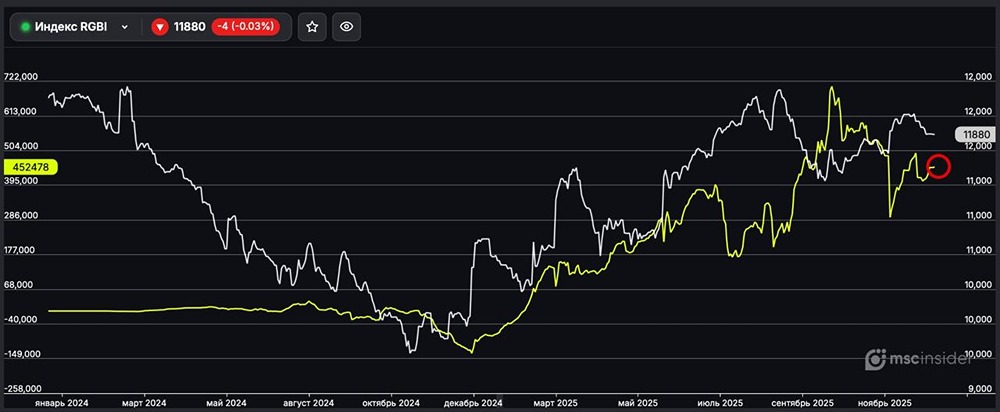Click the red down-arrow circle icon

coord(159,27)
